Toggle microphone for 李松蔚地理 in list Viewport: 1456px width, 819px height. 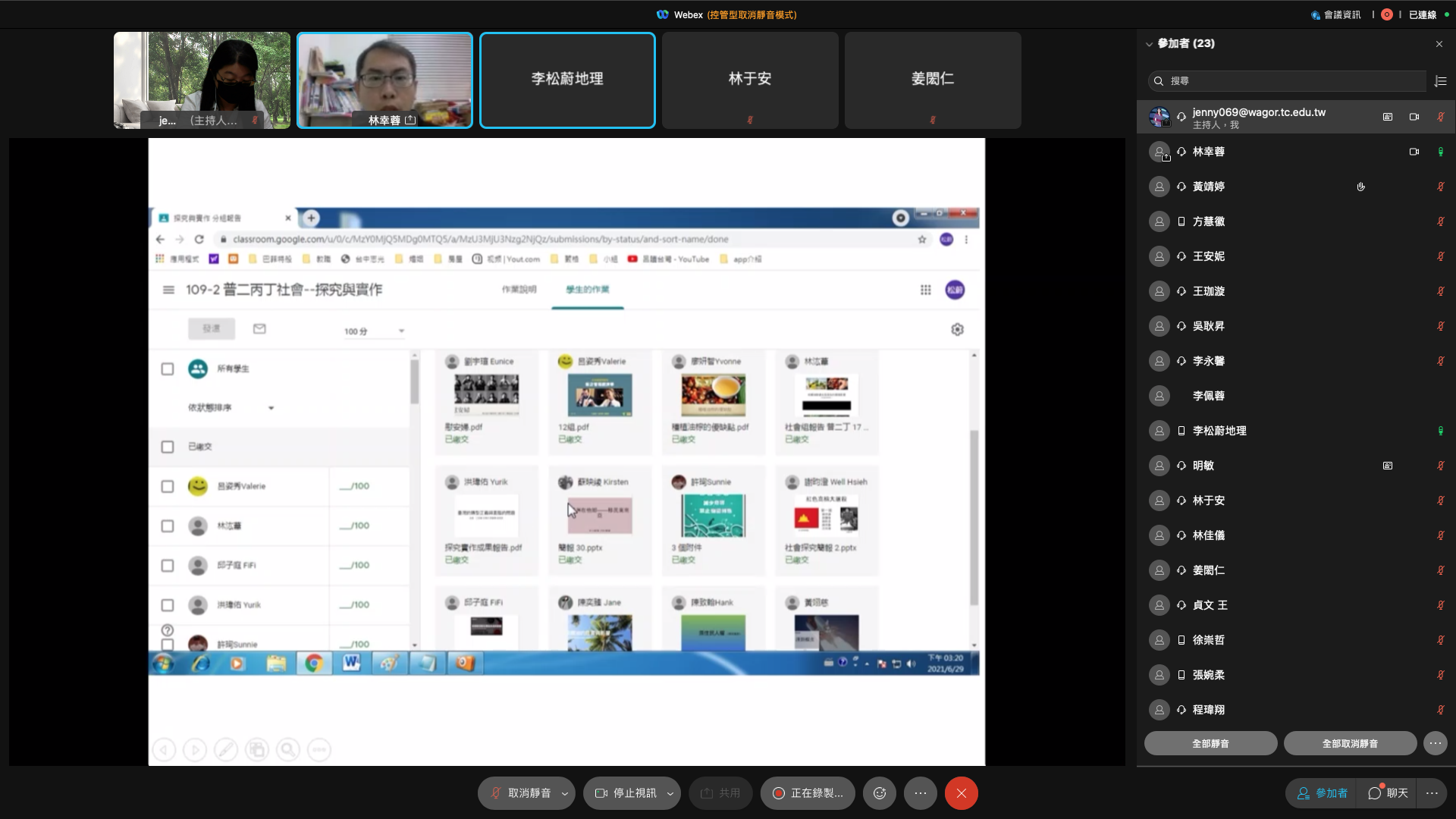coord(1440,431)
